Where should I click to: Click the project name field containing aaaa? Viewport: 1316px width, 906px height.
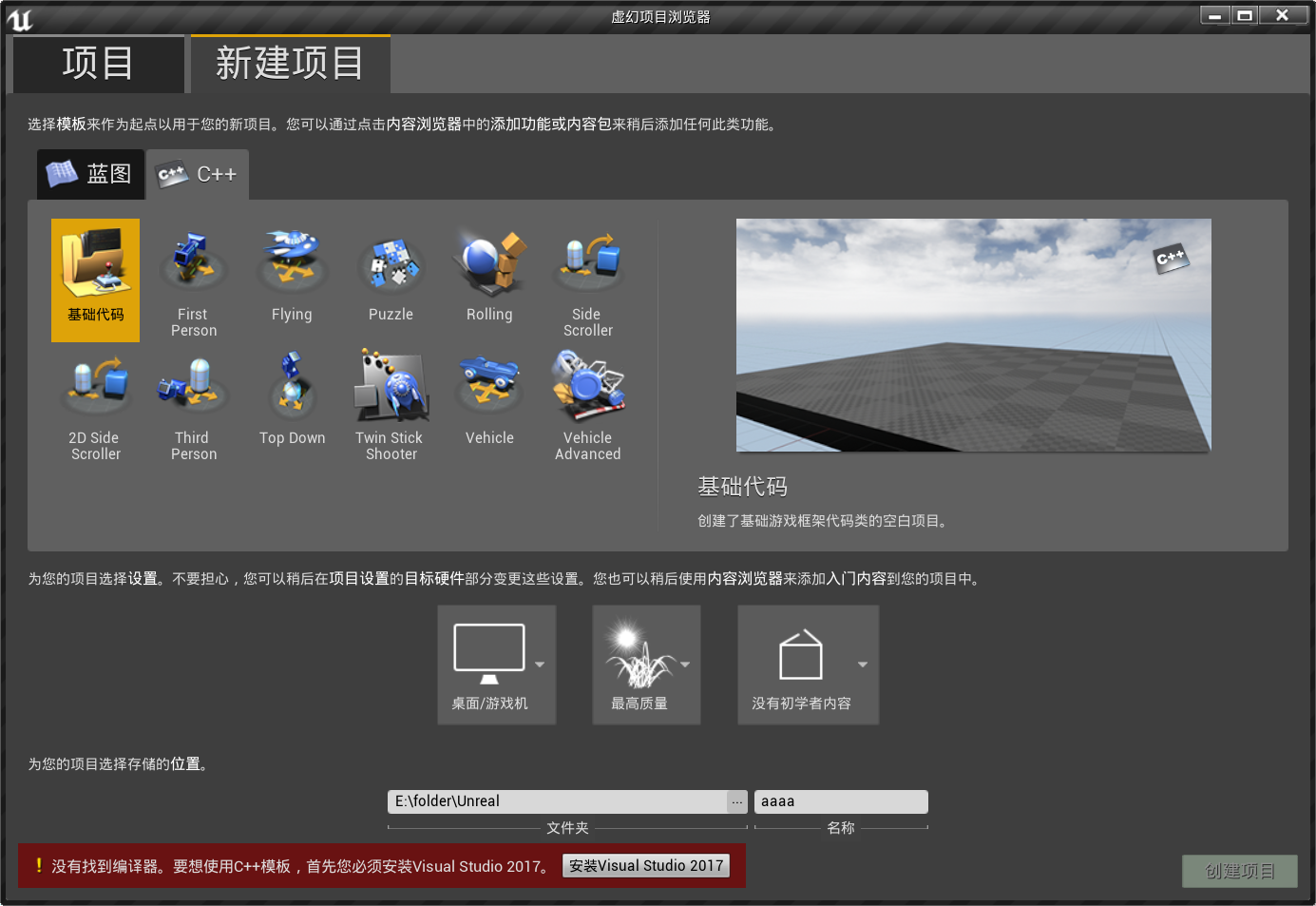click(841, 801)
